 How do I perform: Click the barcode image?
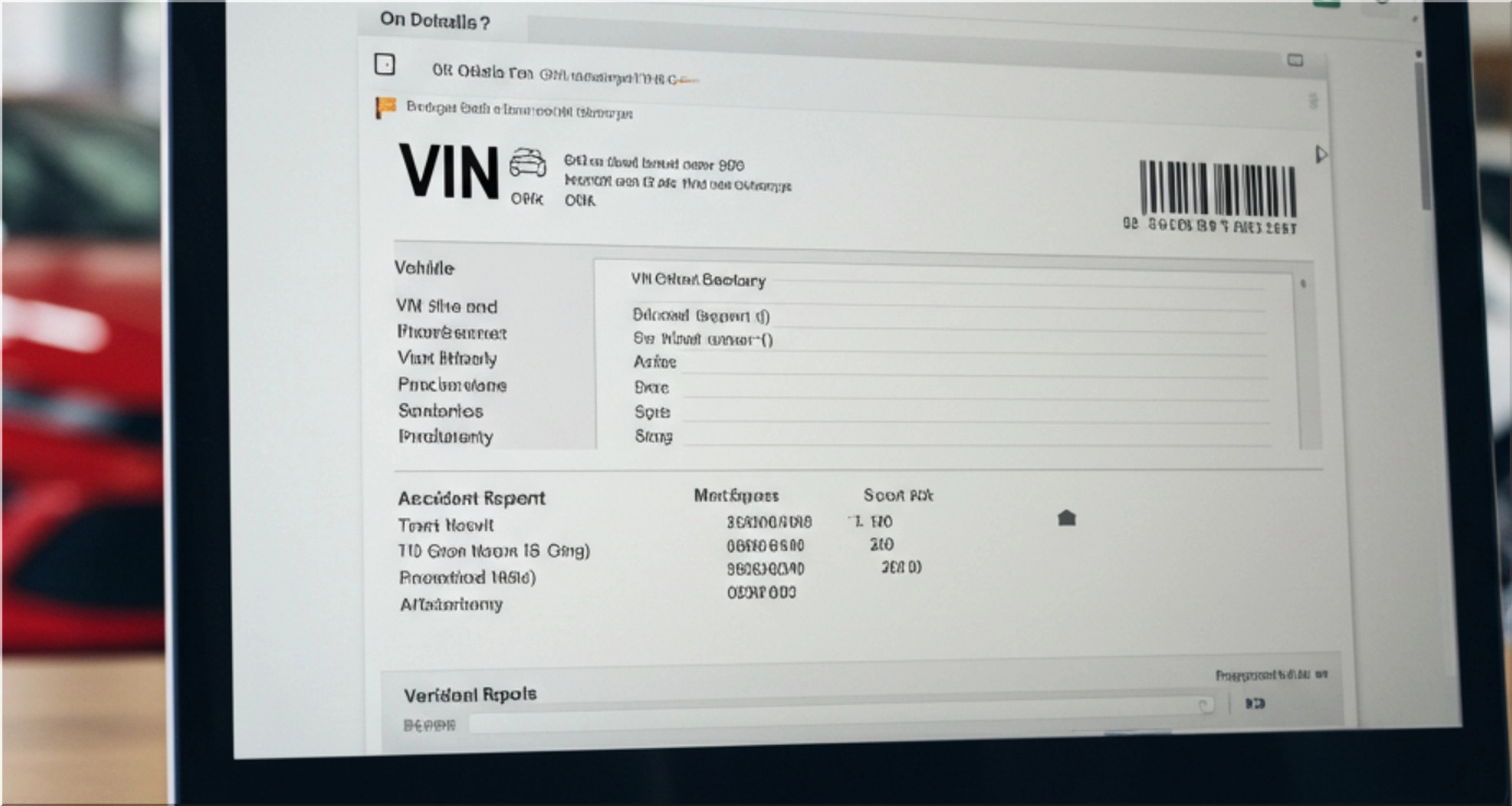tap(1217, 188)
